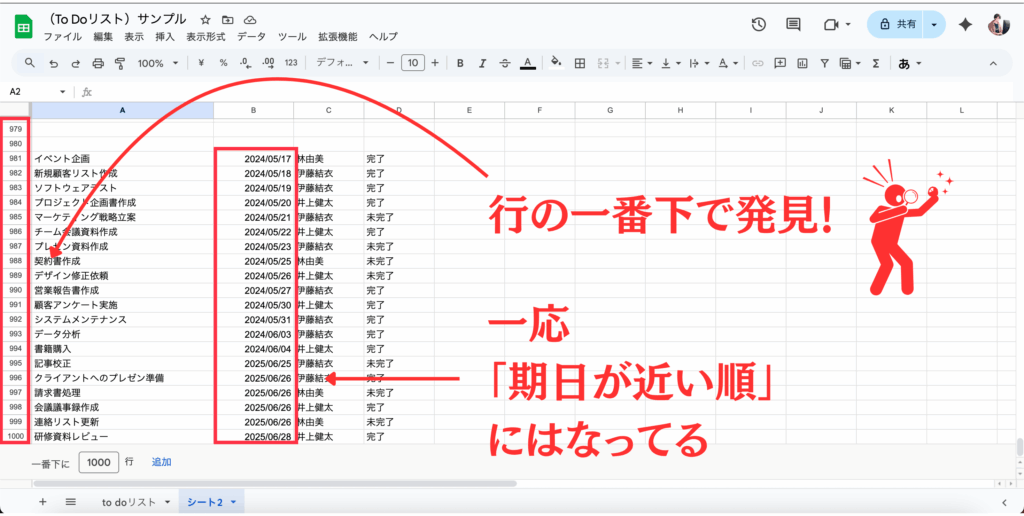Star this spreadsheet document
Viewport: 1024px width, 516px height.
pyautogui.click(x=205, y=20)
